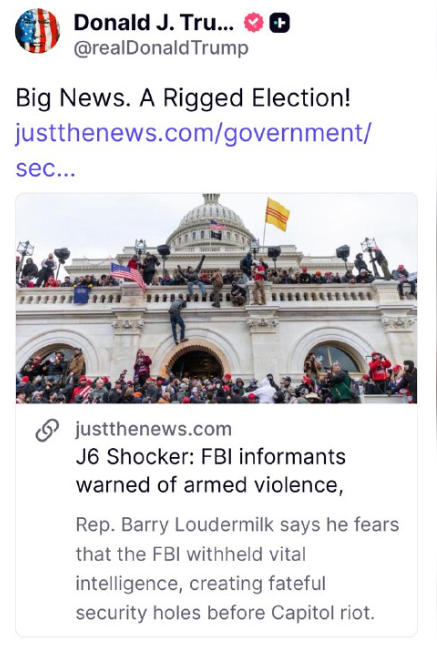
Task: Click the Capitol dome in the preview image
Action: coord(211,221)
